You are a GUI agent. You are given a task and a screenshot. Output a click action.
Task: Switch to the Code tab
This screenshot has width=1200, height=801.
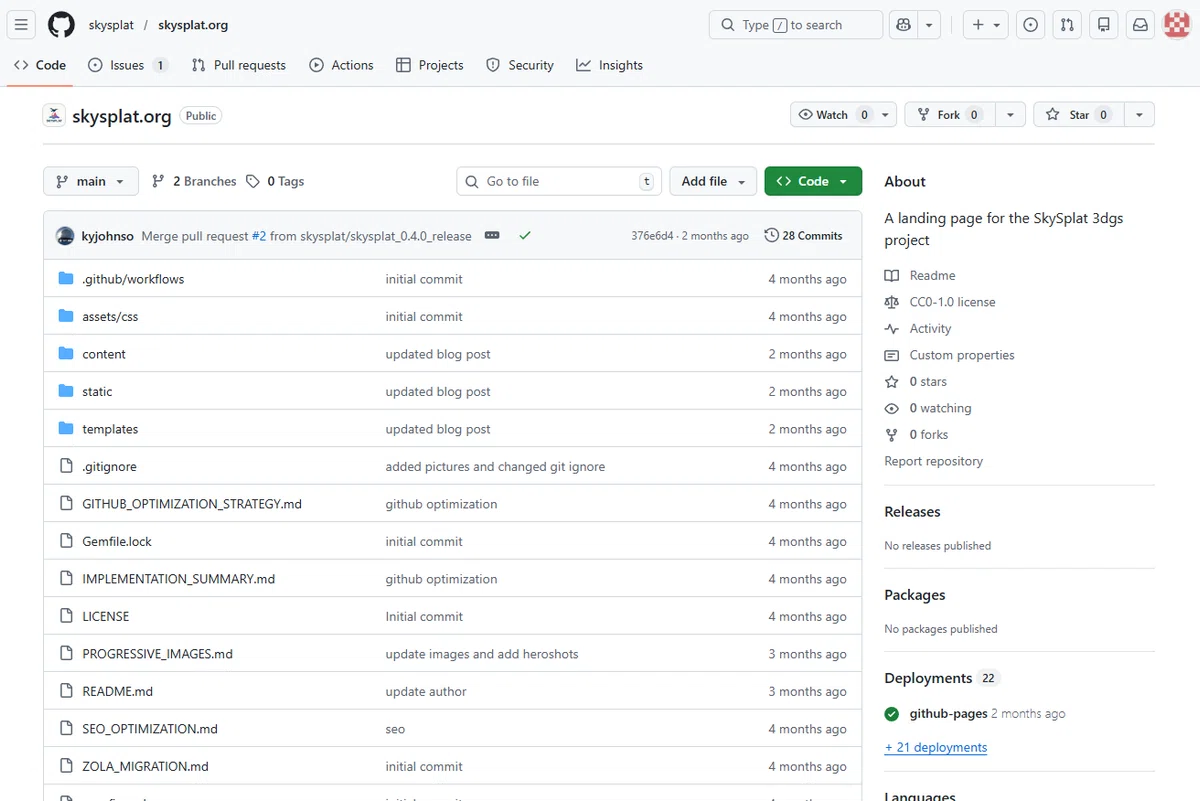click(40, 65)
